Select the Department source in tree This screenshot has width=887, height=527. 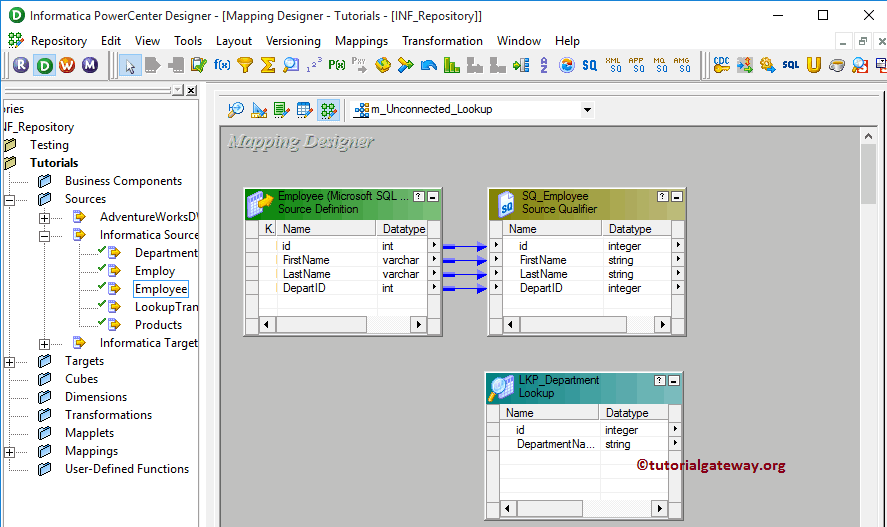[x=166, y=253]
